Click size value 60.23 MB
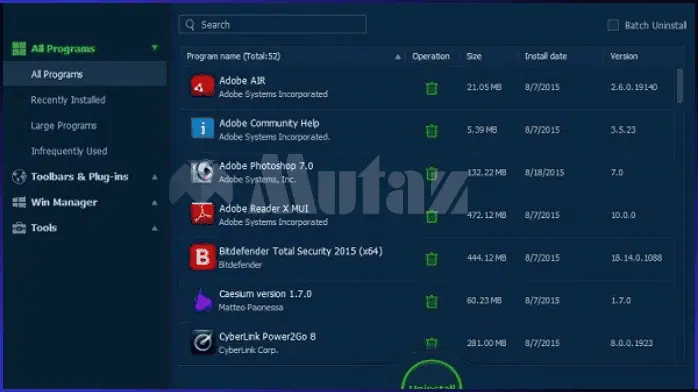 tap(484, 301)
